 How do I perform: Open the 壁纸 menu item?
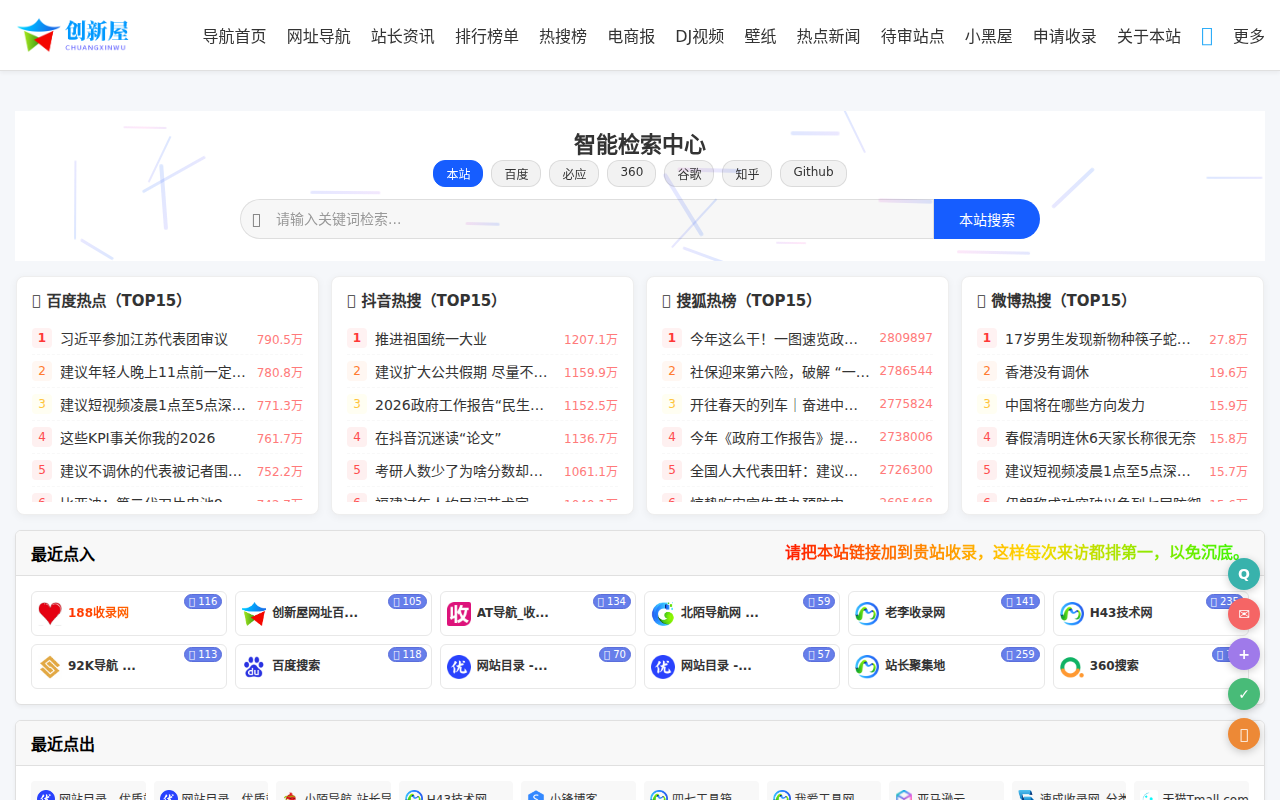pos(760,35)
